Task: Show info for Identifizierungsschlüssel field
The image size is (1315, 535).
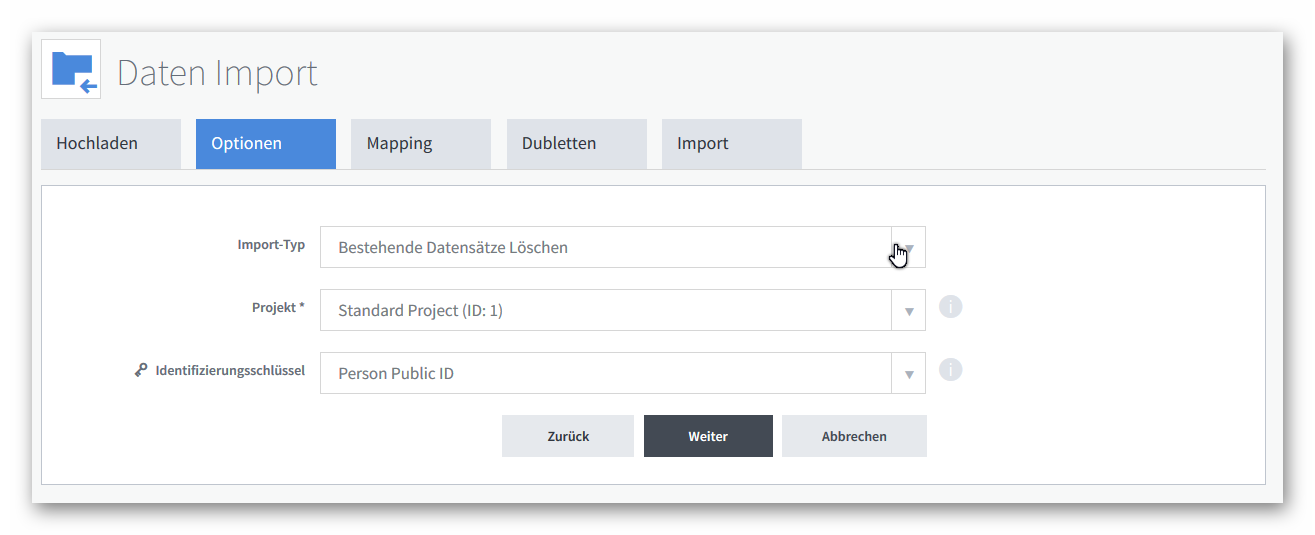Action: (950, 370)
